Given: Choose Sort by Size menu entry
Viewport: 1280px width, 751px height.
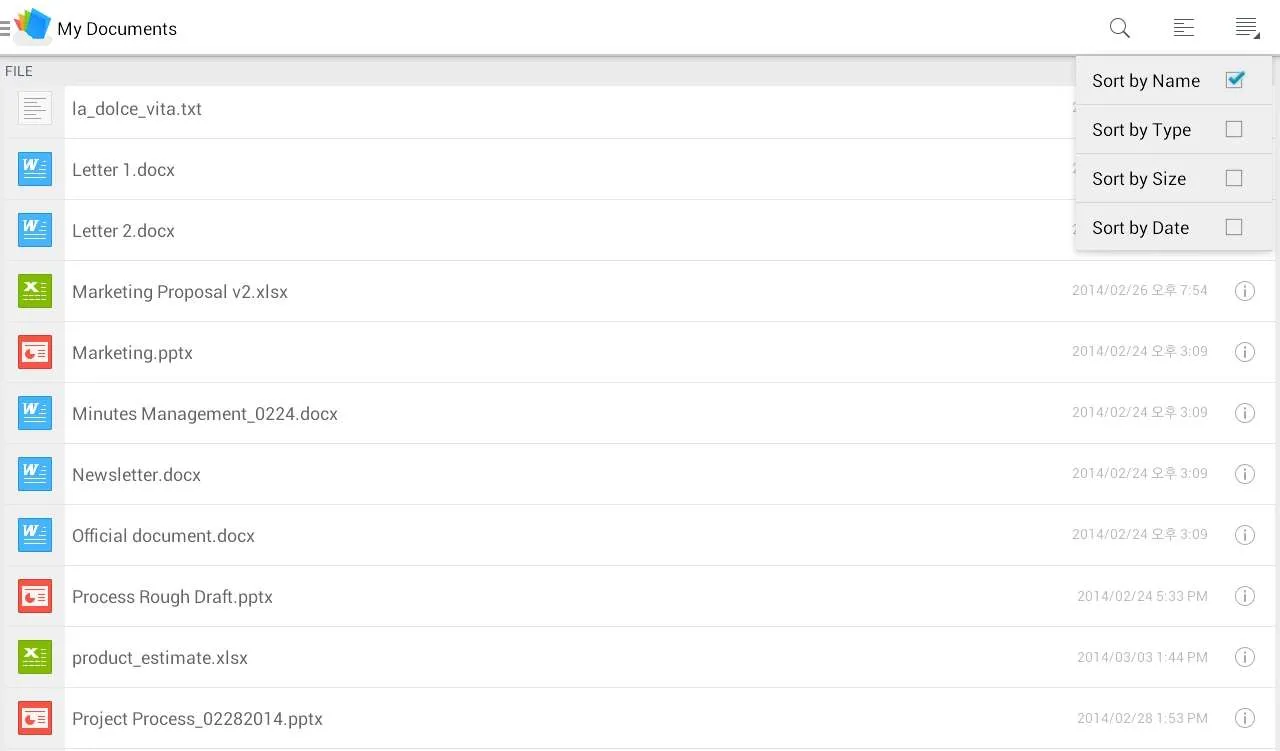Looking at the screenshot, I should 1174,179.
